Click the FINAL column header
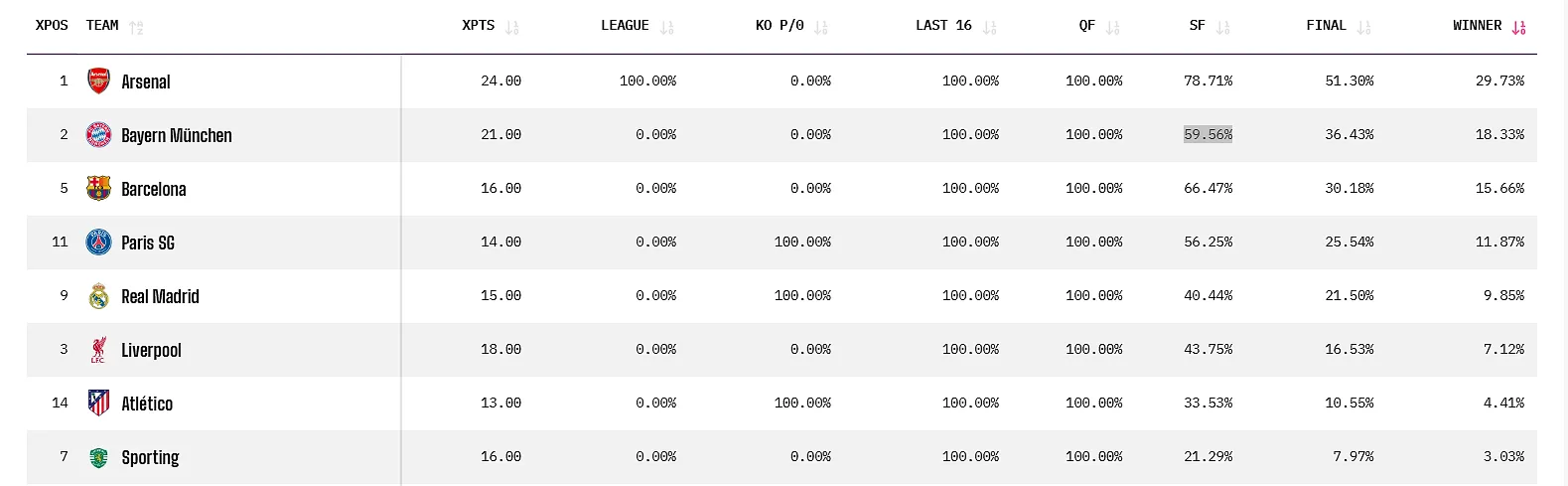1568x486 pixels. tap(1326, 26)
